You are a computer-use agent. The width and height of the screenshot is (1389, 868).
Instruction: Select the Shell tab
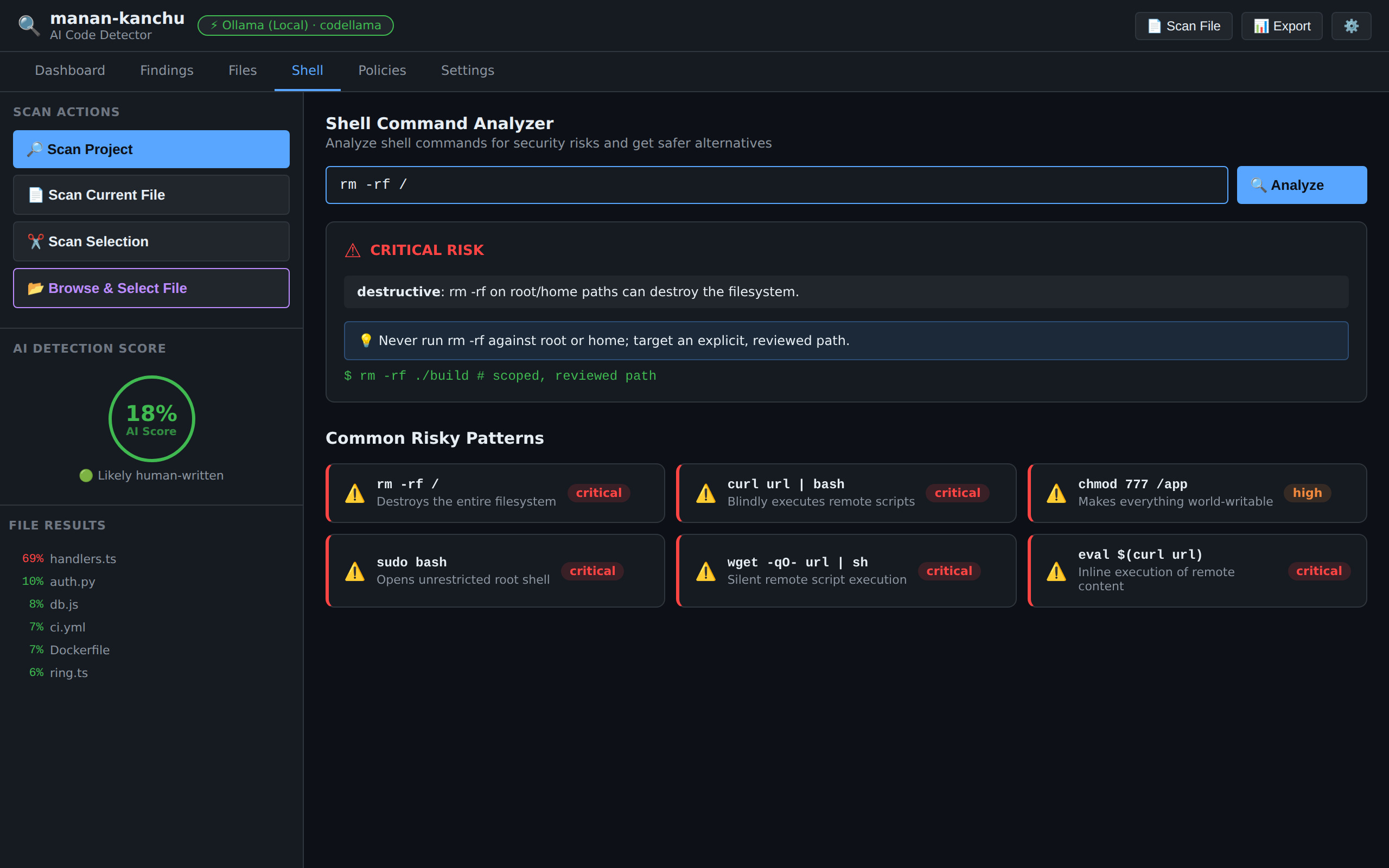tap(307, 71)
